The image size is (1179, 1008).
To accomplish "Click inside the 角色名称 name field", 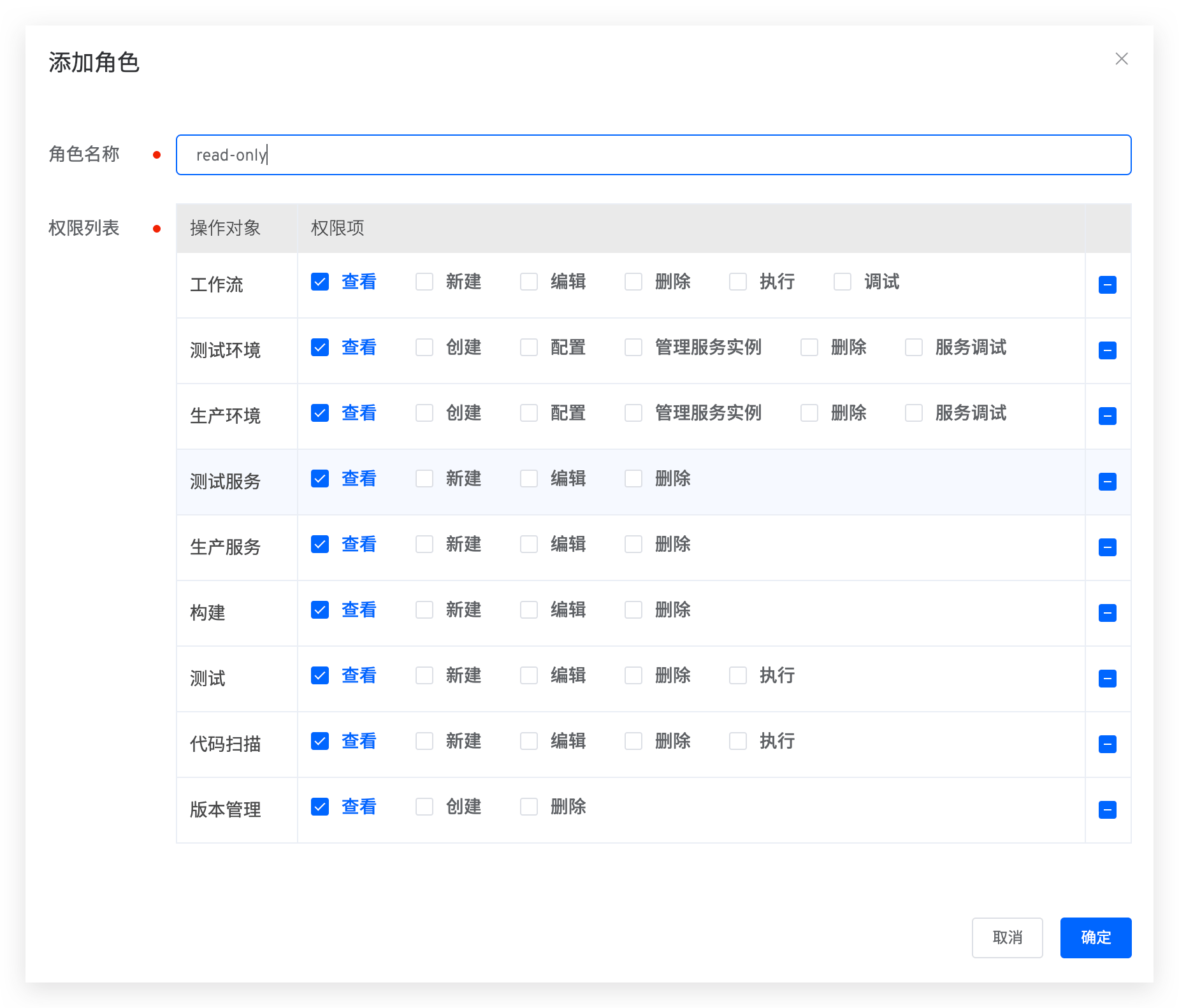I will click(x=653, y=155).
